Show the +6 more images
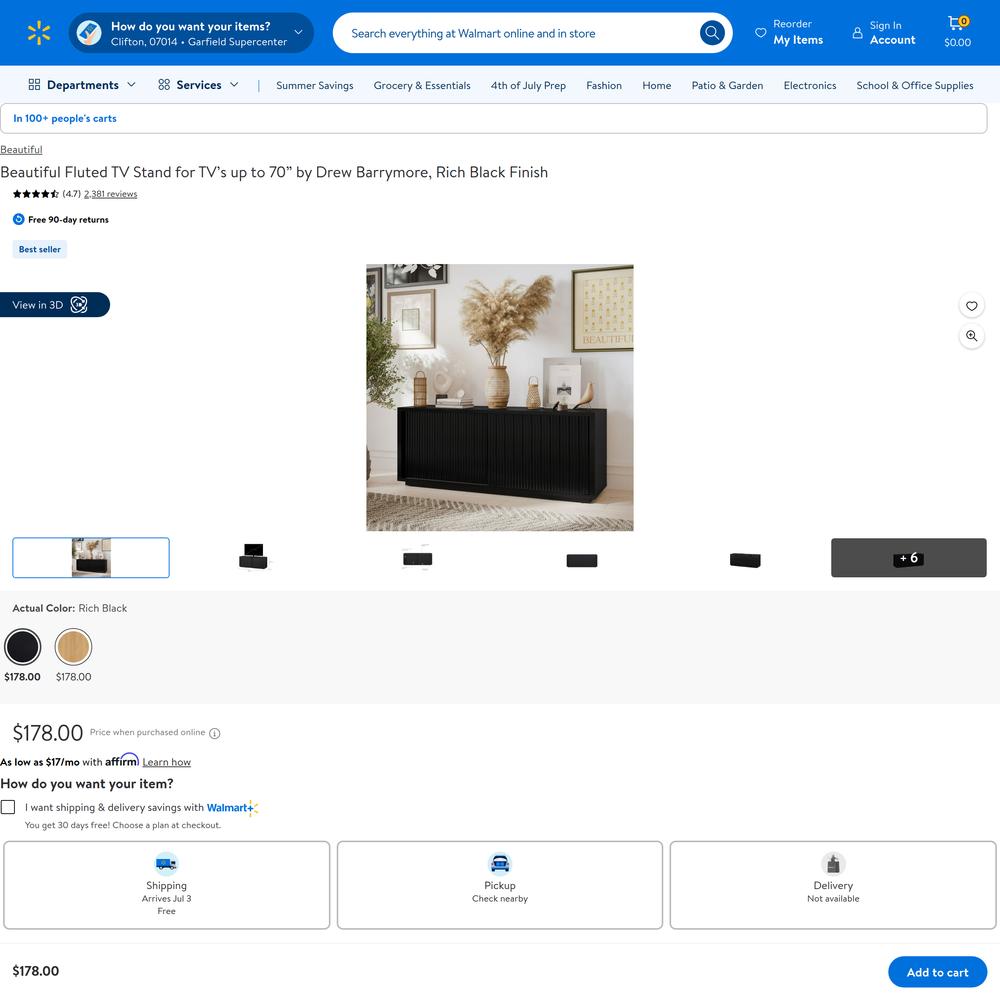1000x1000 pixels. pos(909,558)
